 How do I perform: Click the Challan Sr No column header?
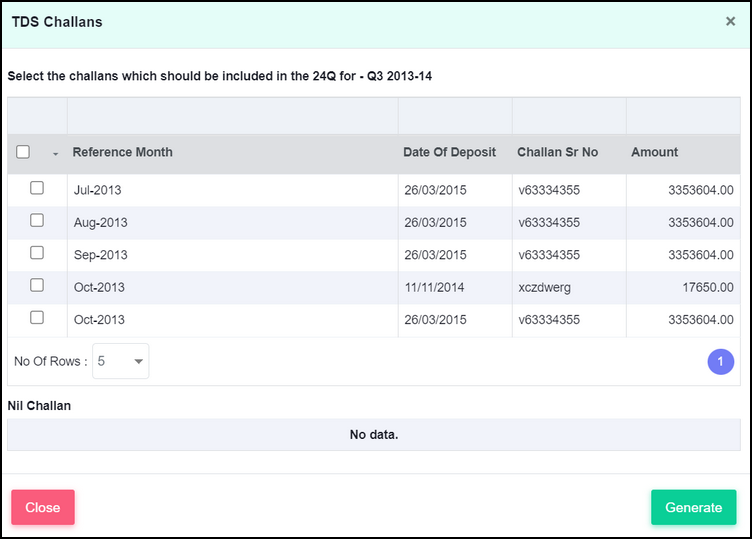coord(557,152)
